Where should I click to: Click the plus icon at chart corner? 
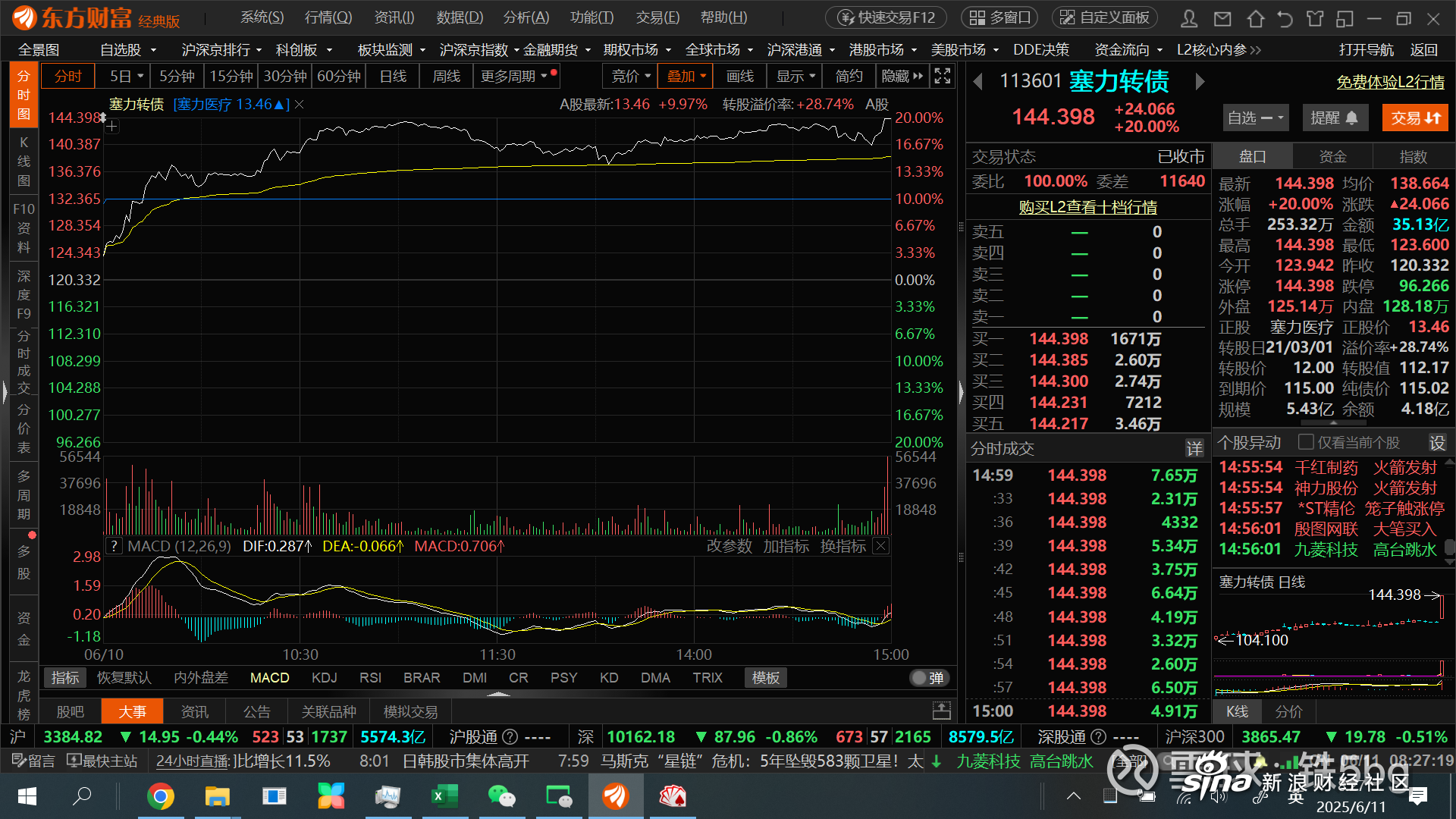(111, 127)
